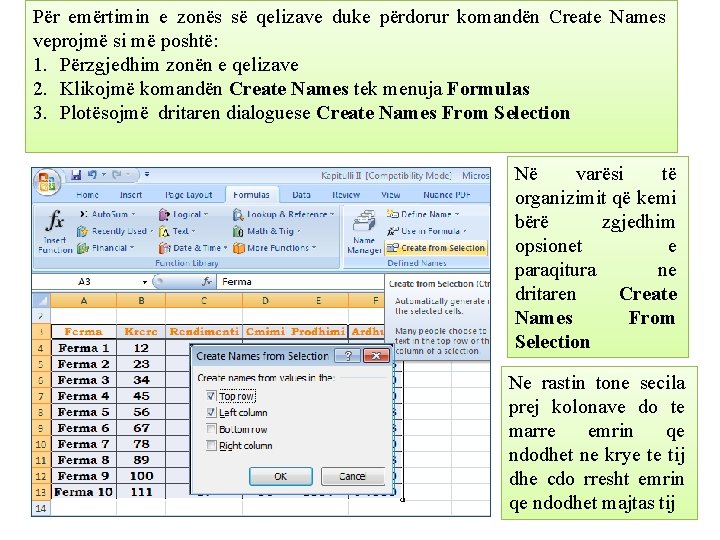Click OK in Create Names dialog

click(x=281, y=476)
